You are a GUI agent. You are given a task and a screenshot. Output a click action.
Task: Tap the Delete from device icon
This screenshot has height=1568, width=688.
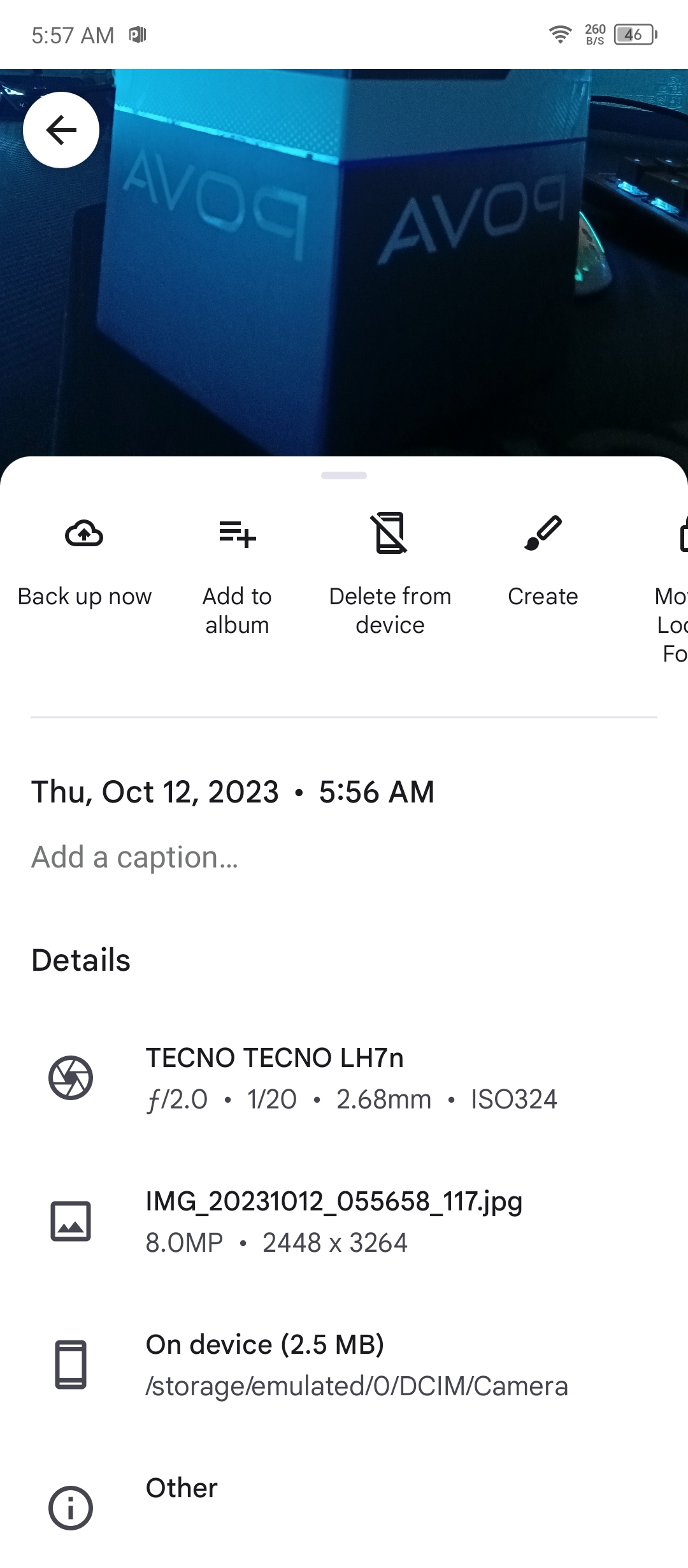coord(390,533)
